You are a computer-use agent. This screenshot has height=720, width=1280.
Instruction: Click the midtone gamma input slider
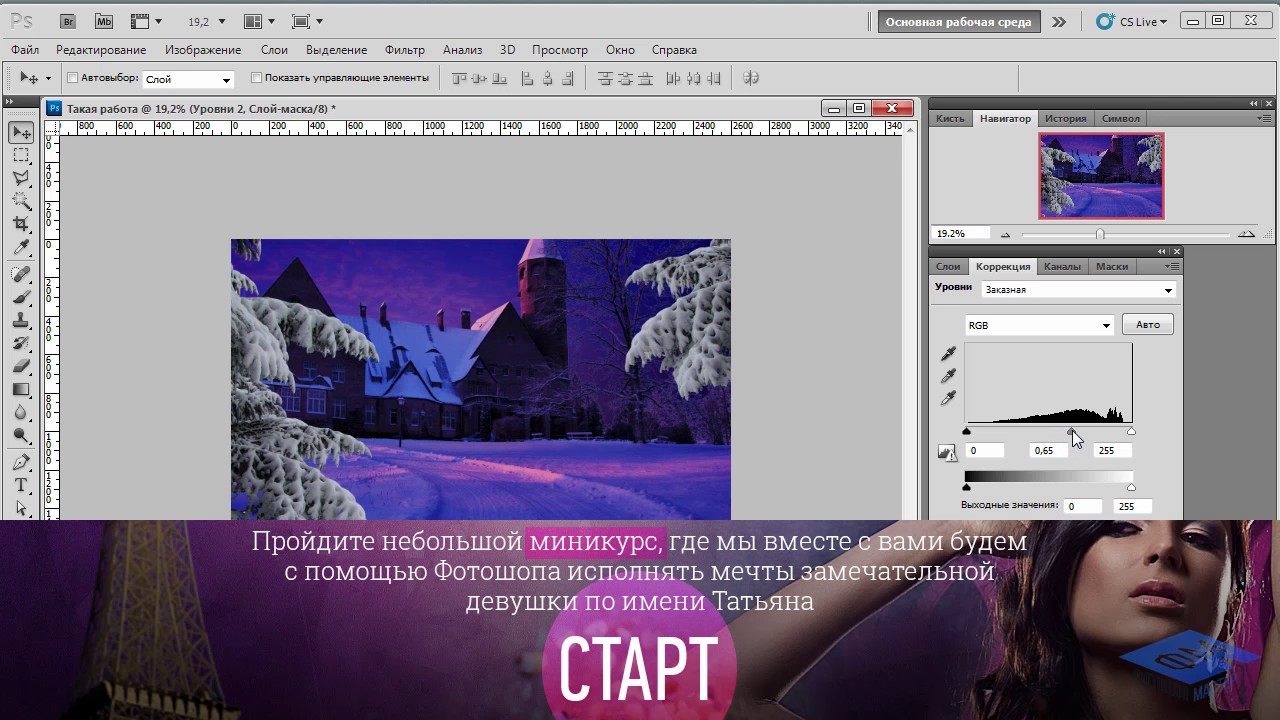[1071, 432]
